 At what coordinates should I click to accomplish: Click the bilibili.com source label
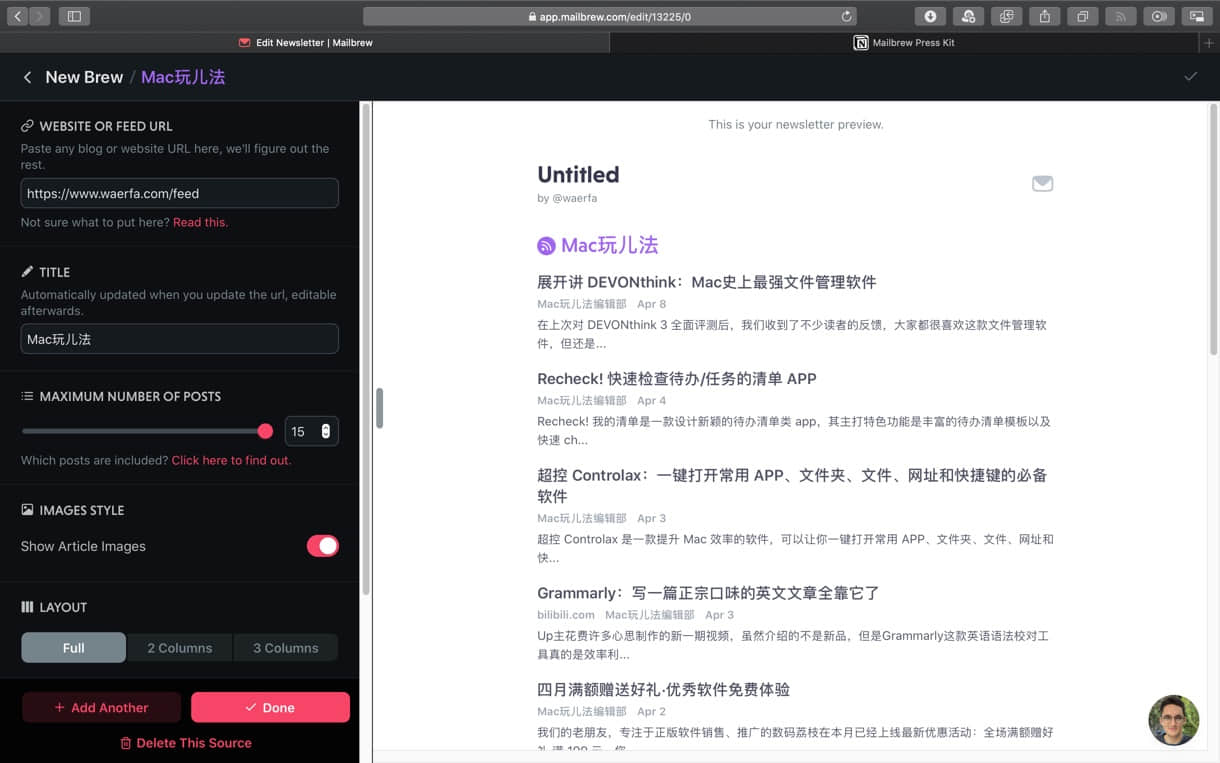(566, 615)
